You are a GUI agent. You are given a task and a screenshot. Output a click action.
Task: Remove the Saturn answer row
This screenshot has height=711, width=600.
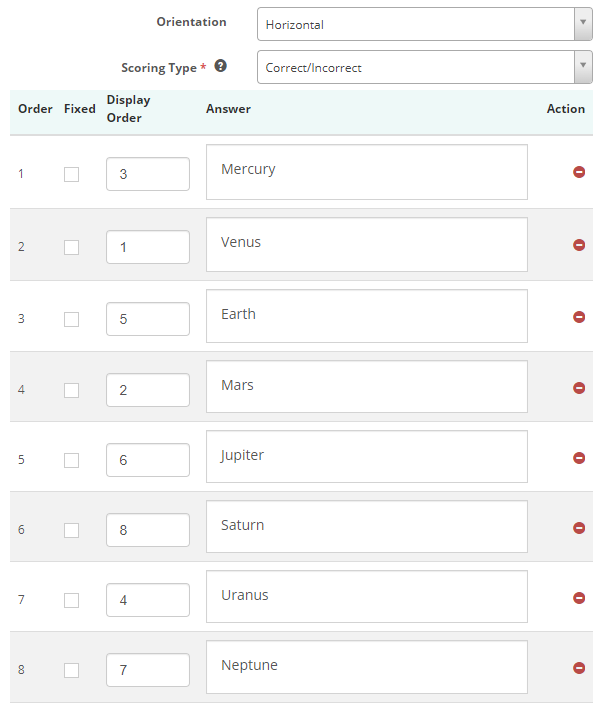579,528
